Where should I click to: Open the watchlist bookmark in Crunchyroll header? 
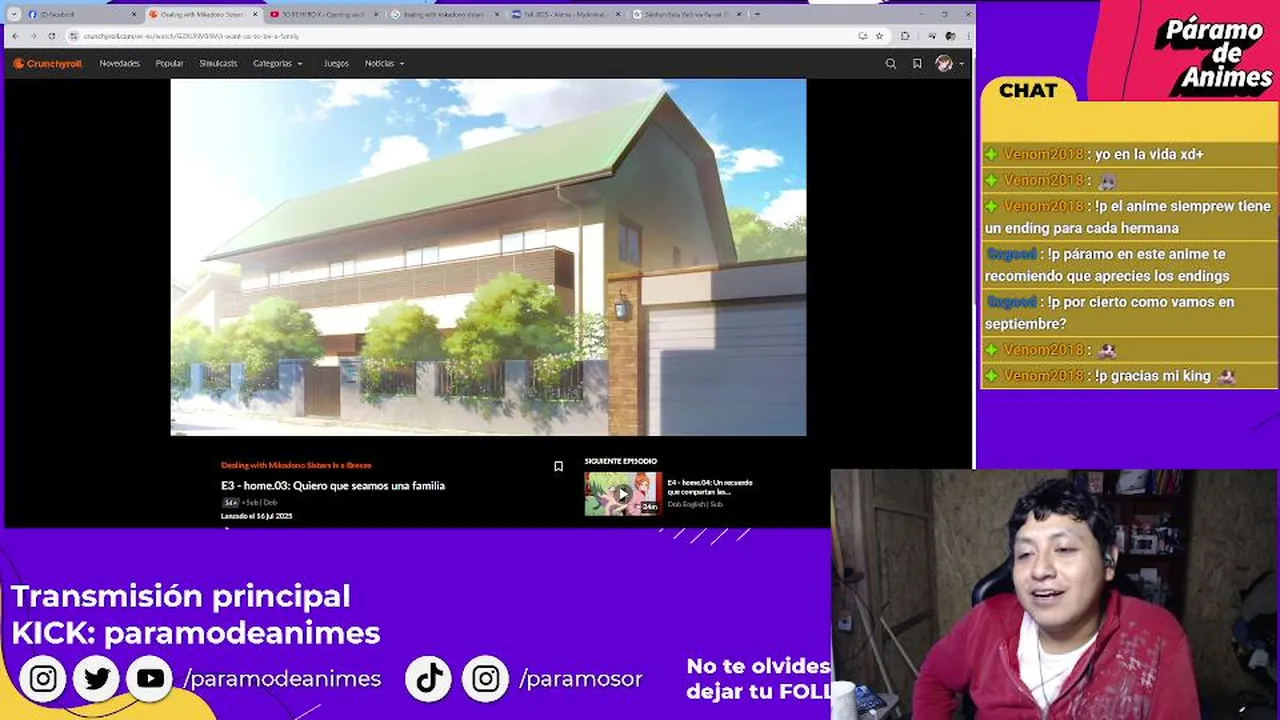click(917, 63)
